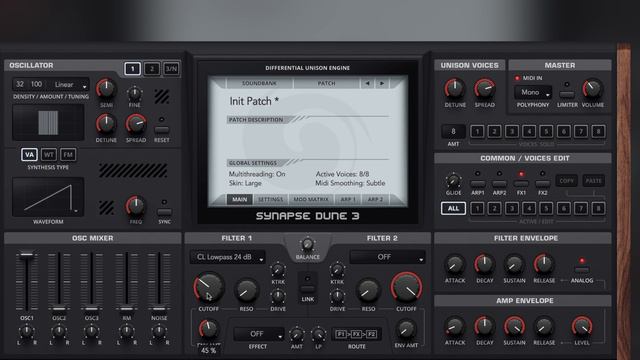Screen dimensions: 640x360
Task: Select oscillator 3/N button
Action: click(x=171, y=69)
